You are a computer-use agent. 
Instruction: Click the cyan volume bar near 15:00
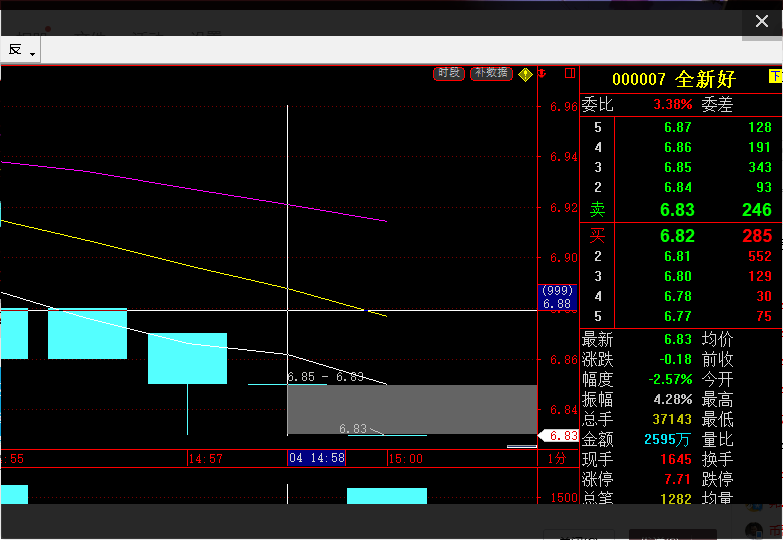[387, 496]
